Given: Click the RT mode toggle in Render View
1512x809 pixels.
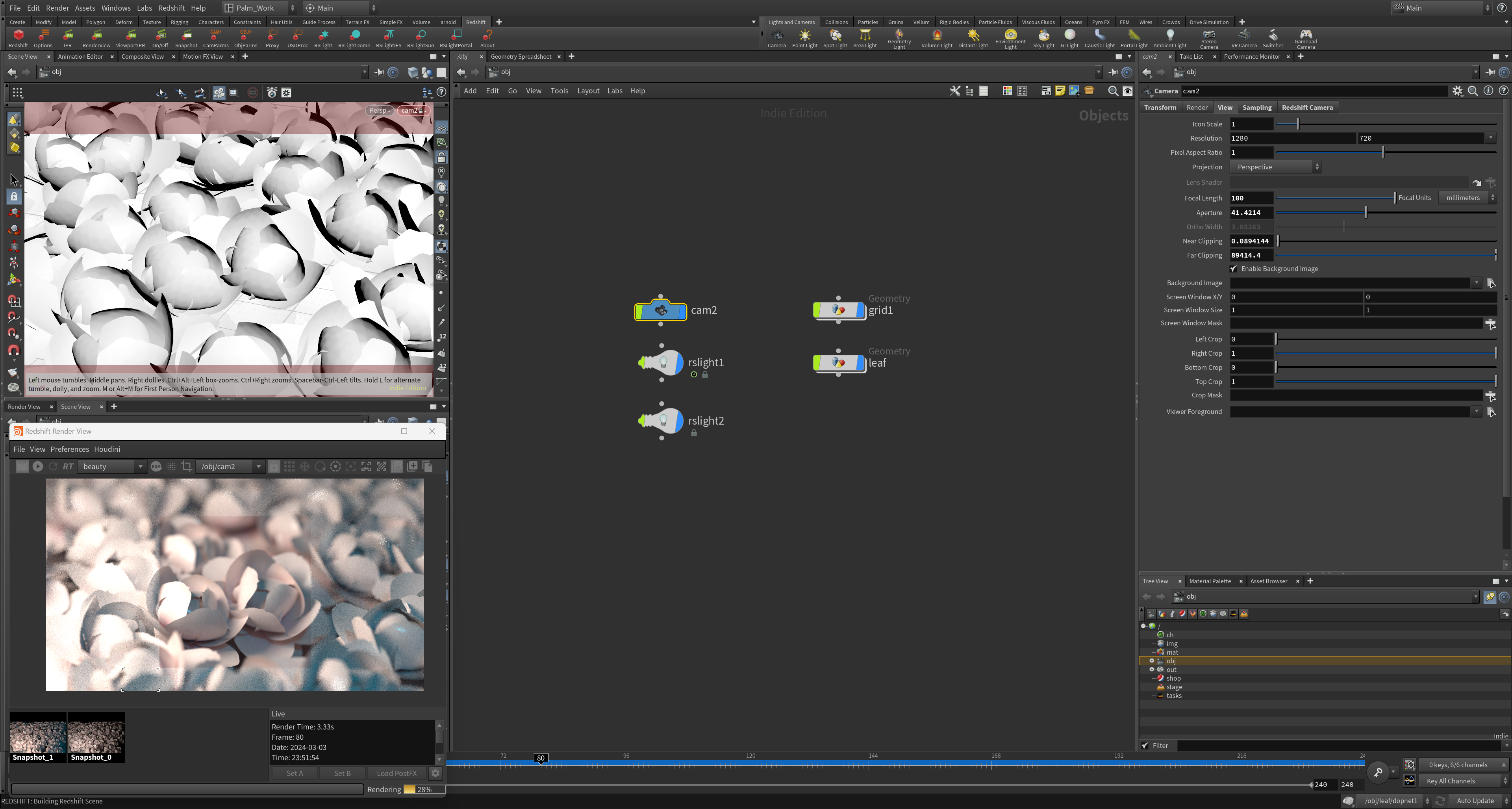Looking at the screenshot, I should coord(68,466).
